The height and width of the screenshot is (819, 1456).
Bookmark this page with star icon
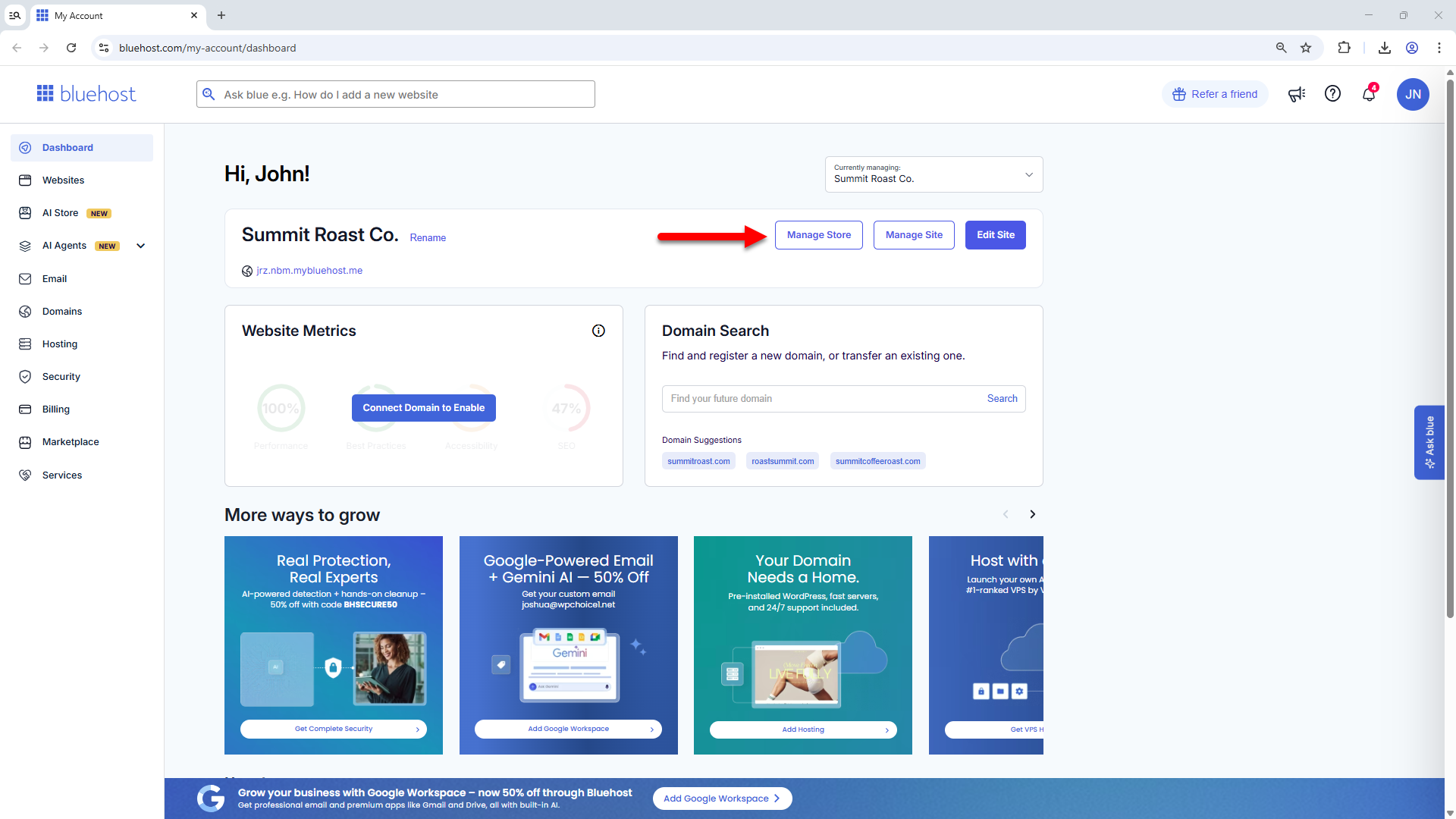[x=1306, y=48]
